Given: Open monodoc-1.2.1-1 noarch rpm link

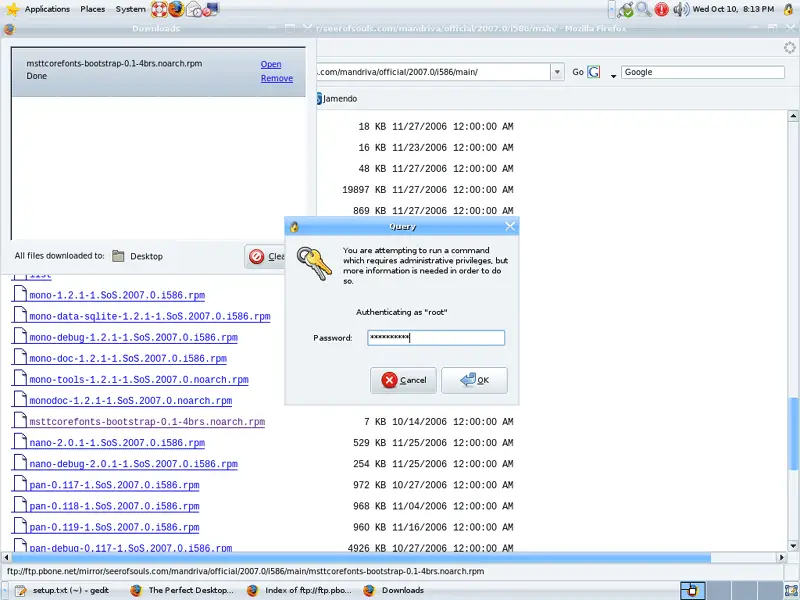Looking at the screenshot, I should click(x=131, y=401).
